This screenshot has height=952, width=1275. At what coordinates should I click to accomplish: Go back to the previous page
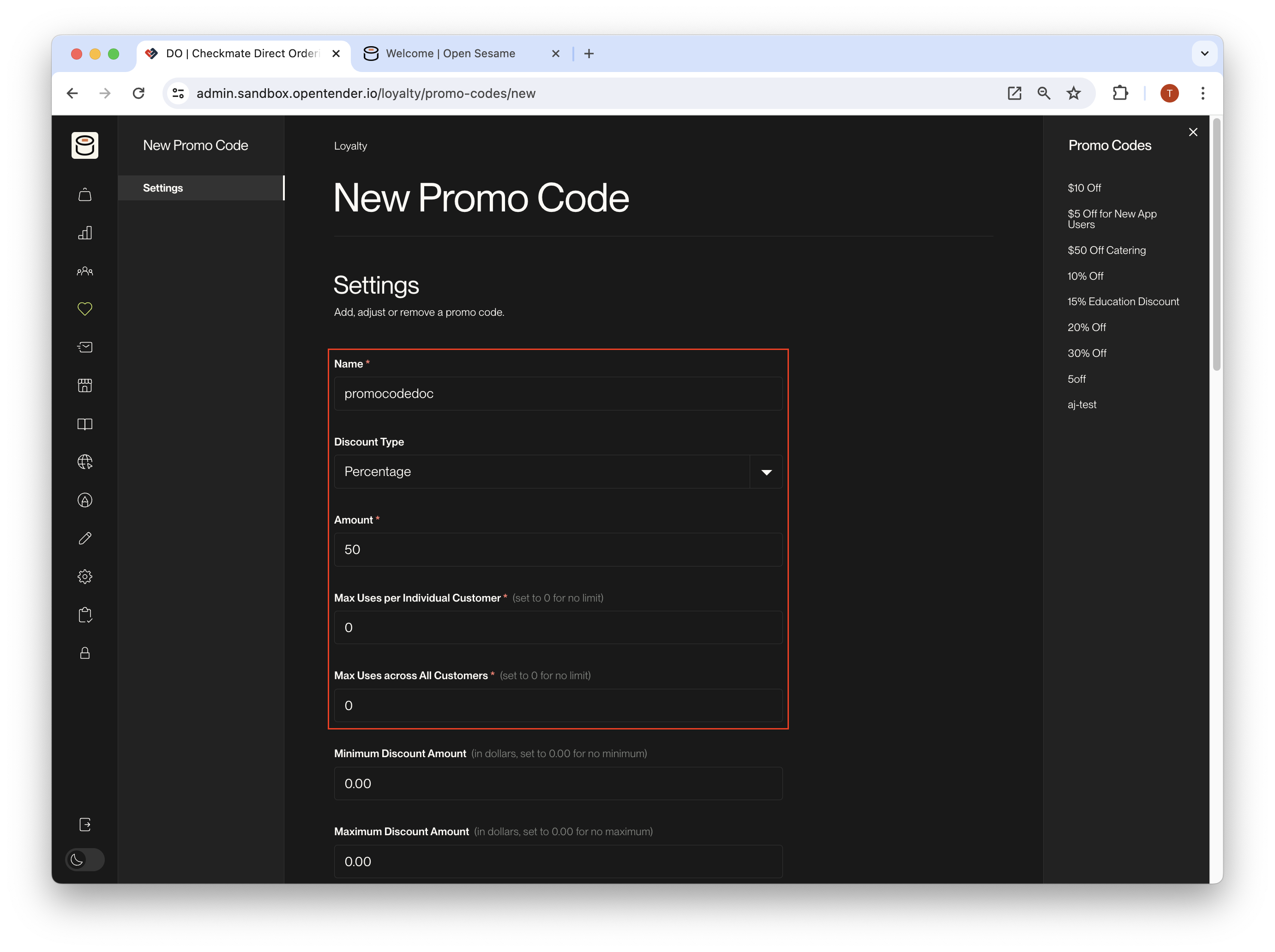pyautogui.click(x=72, y=93)
